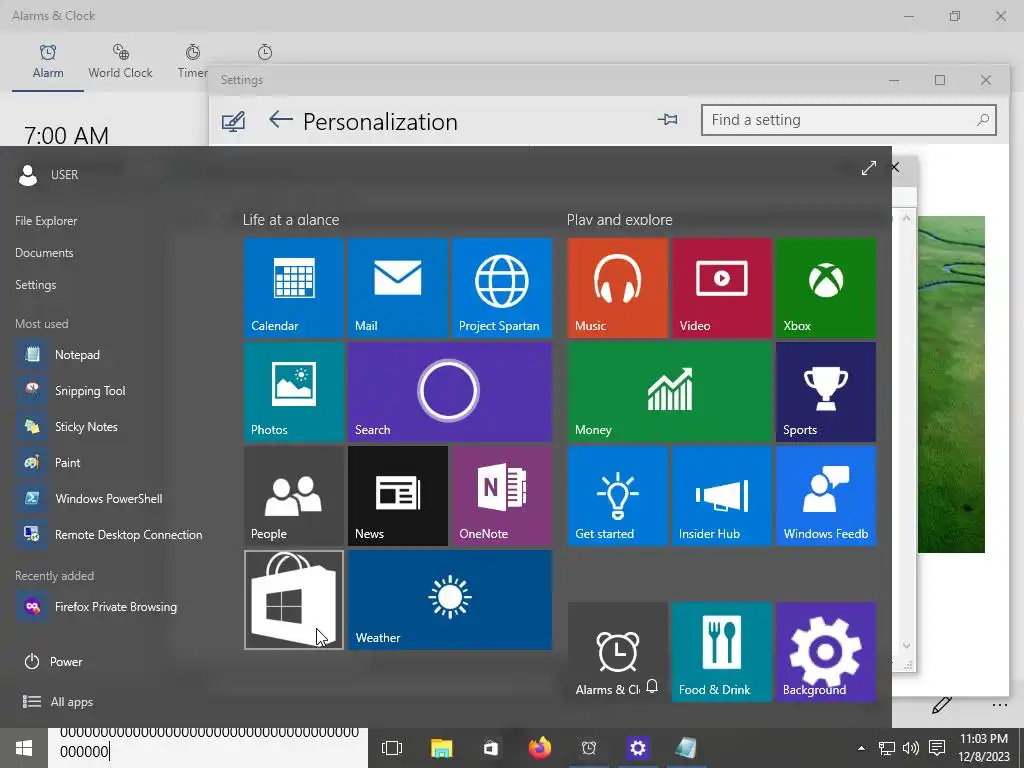Screen dimensions: 1024x768
Task: Click the taskbar search text box
Action: [208, 748]
